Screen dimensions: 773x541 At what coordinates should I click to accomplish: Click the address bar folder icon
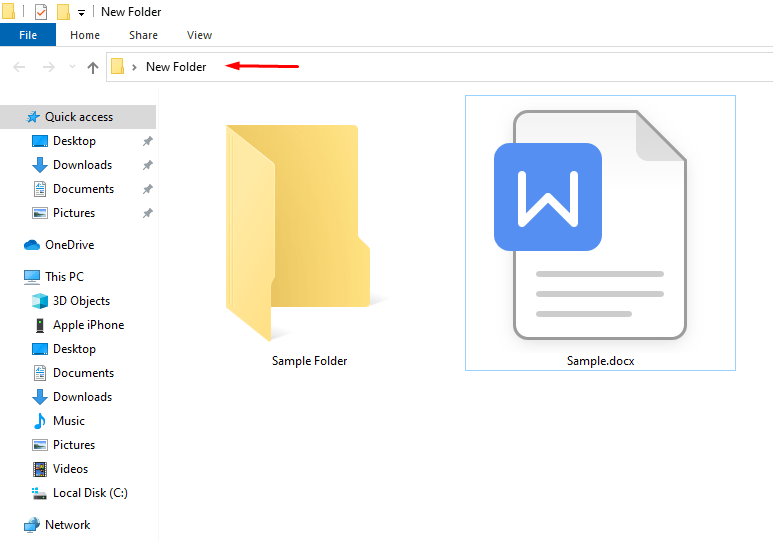coord(117,66)
